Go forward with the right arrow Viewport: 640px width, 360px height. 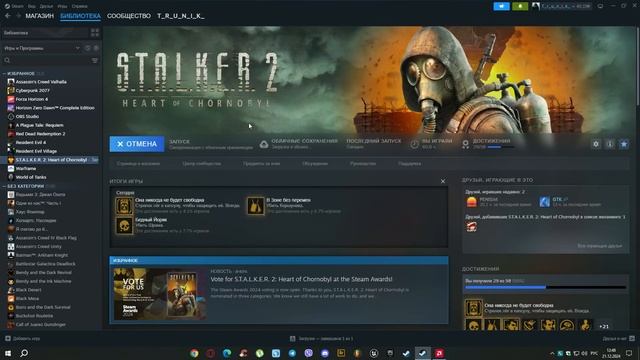pyautogui.click(x=18, y=16)
